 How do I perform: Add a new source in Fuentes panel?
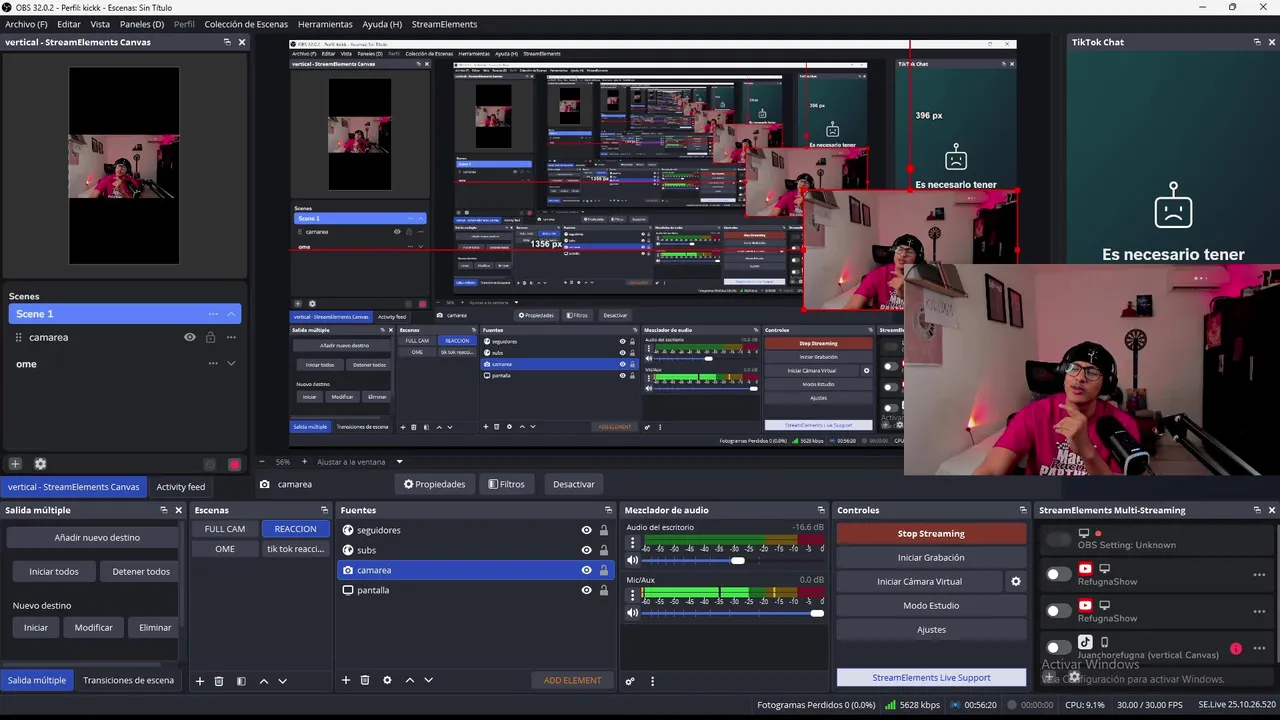tap(346, 680)
